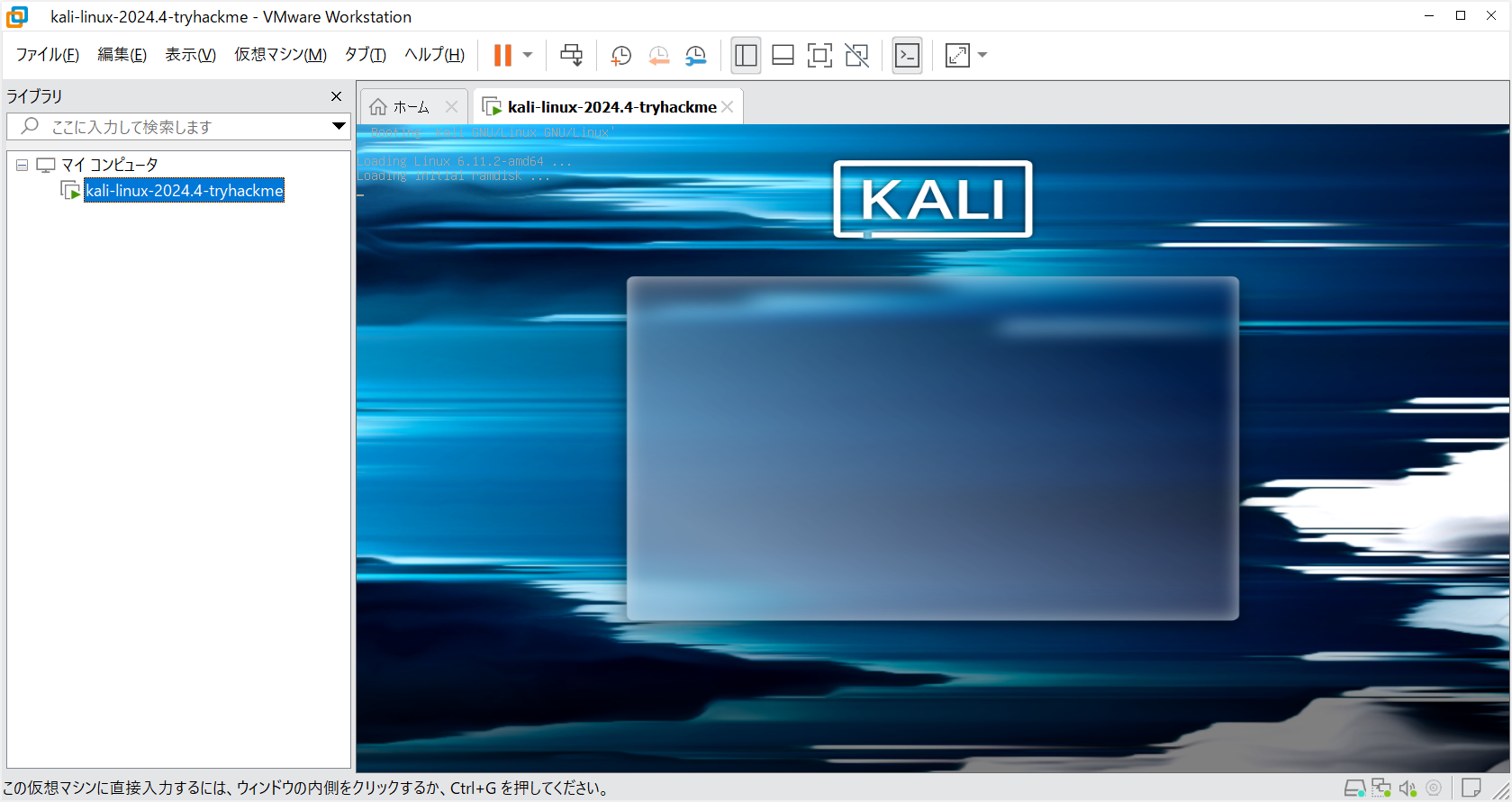
Task: Send Ctrl+Alt+Del to the virtual machine
Action: click(x=571, y=55)
